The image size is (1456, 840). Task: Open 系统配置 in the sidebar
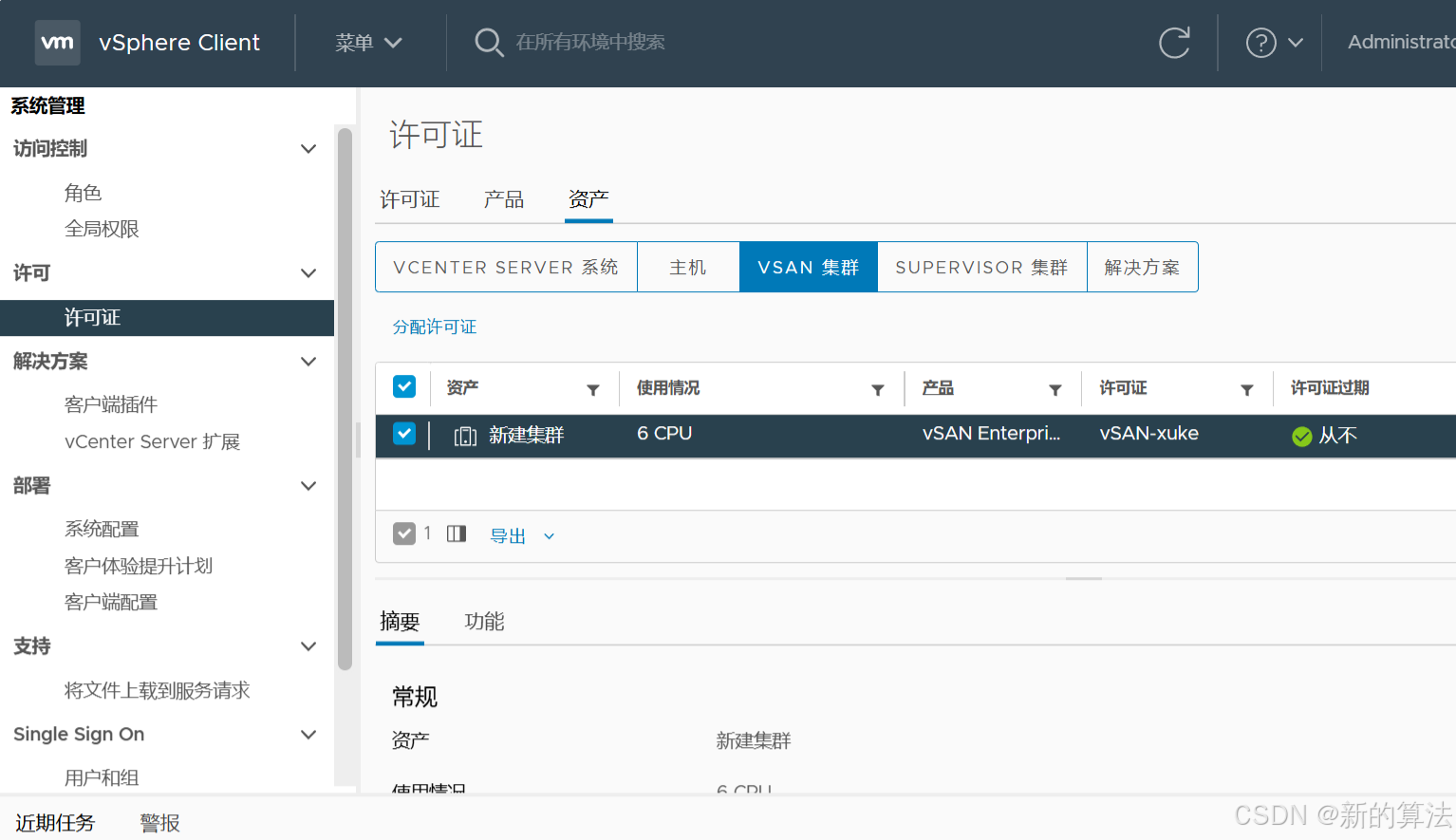102,529
